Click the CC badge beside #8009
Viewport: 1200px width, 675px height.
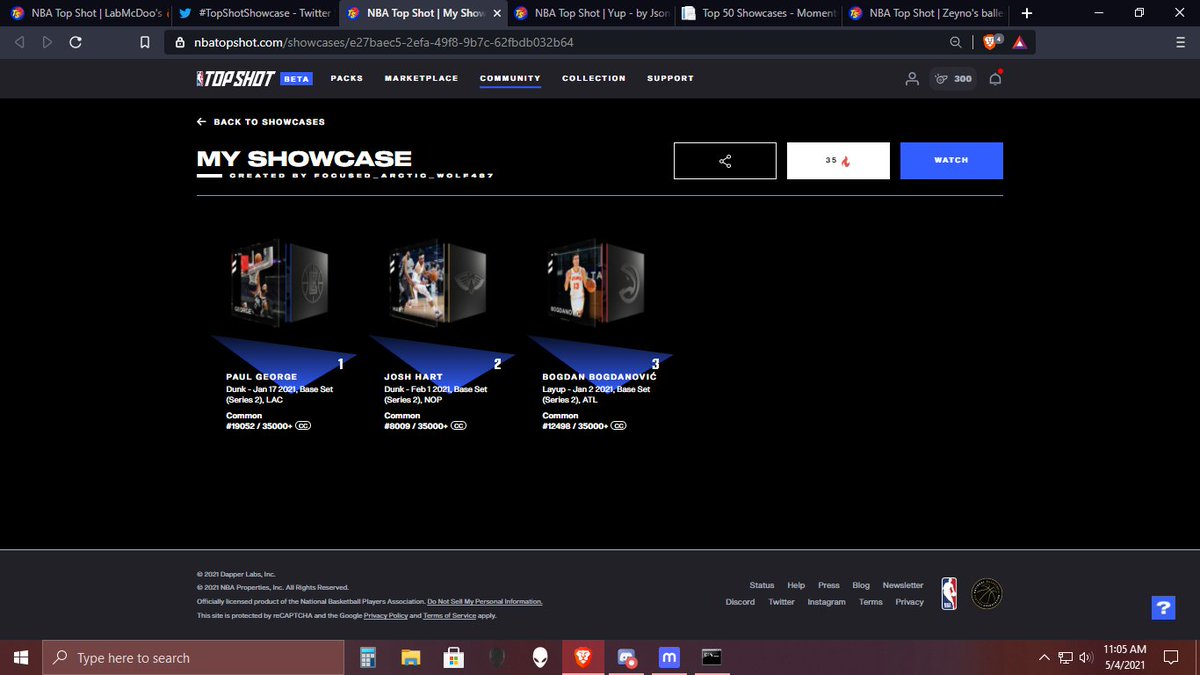[459, 425]
